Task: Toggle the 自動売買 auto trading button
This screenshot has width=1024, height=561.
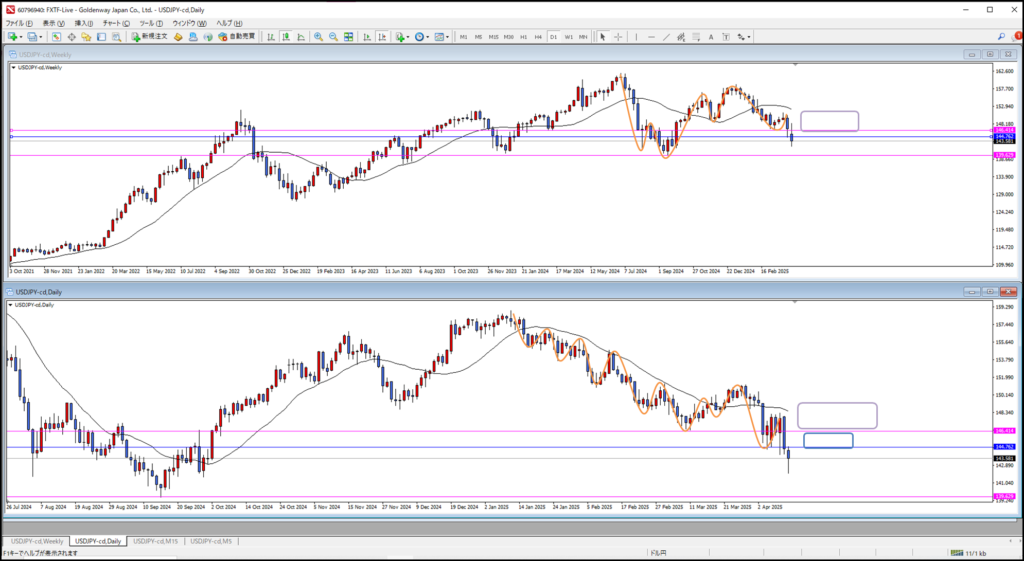Action: click(x=237, y=37)
